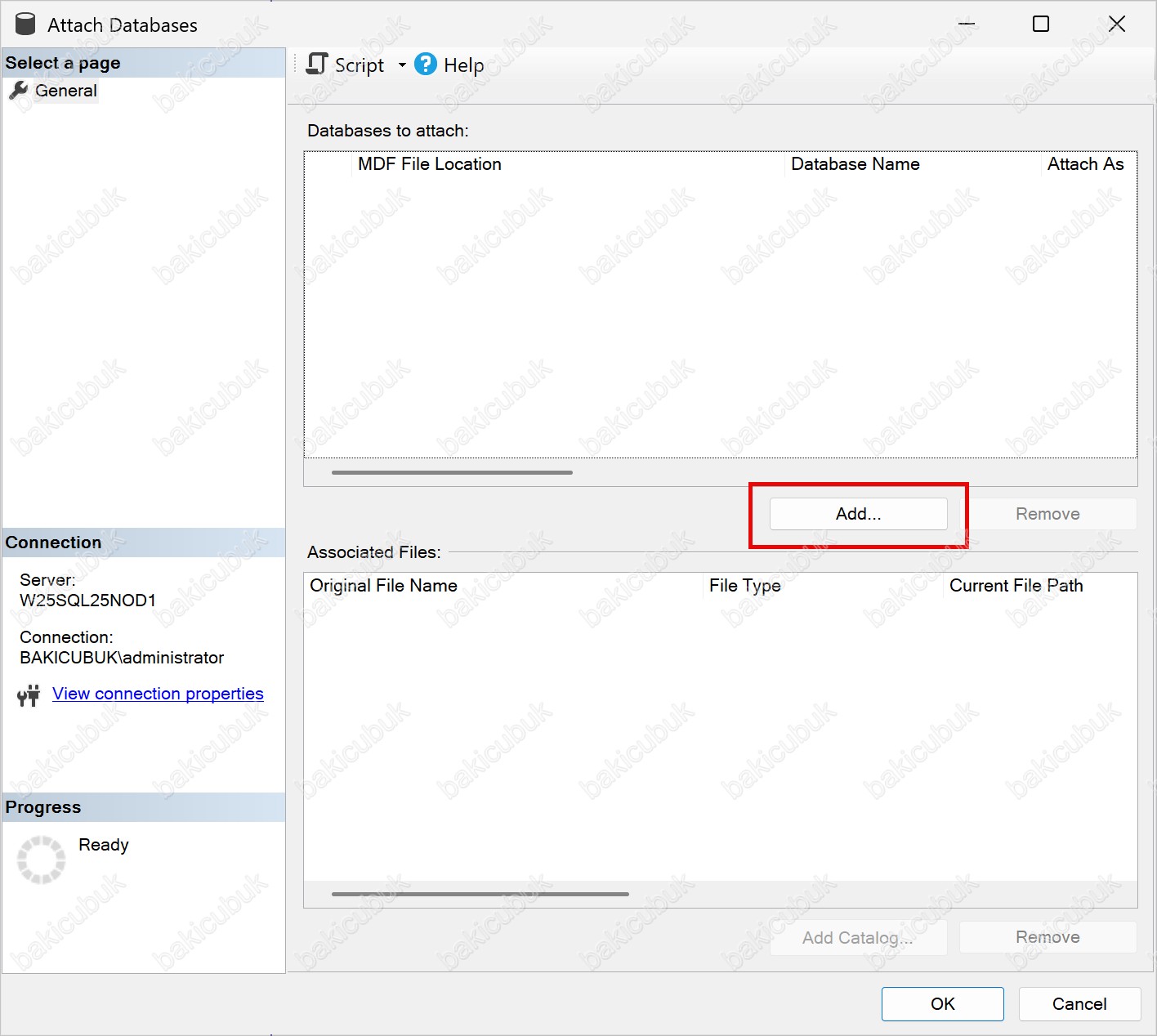Confirm with the OK button
The width and height of the screenshot is (1157, 1036).
[942, 1004]
